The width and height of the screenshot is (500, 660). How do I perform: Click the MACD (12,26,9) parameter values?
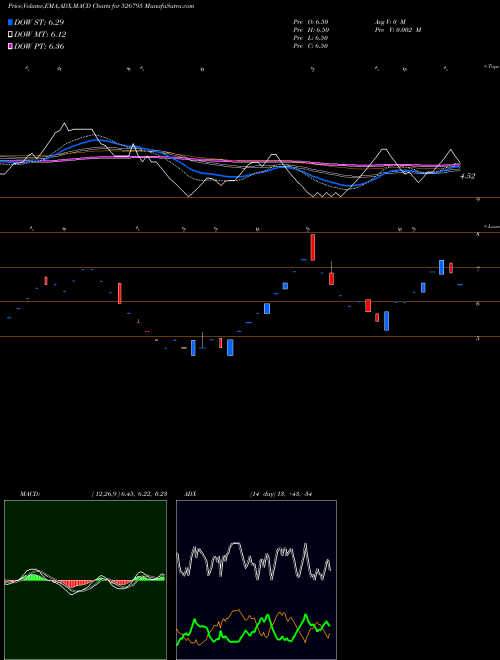pyautogui.click(x=130, y=494)
